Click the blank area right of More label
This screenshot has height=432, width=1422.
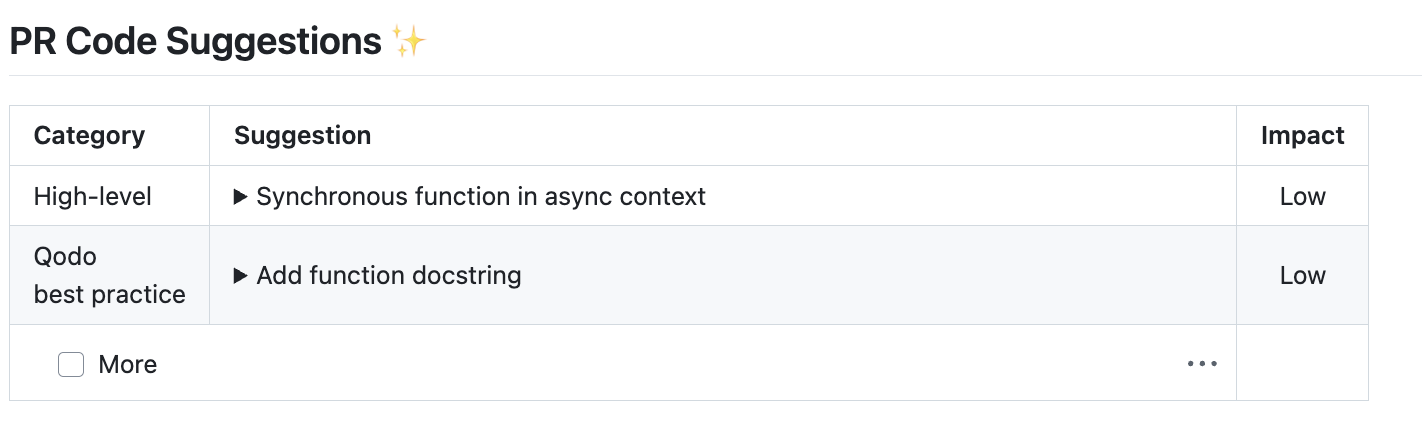click(670, 364)
